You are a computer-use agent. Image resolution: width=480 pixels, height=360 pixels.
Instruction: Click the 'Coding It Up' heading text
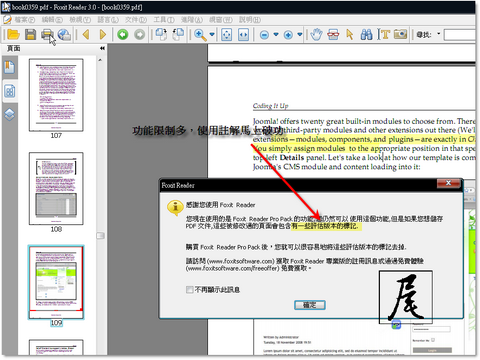(270, 106)
